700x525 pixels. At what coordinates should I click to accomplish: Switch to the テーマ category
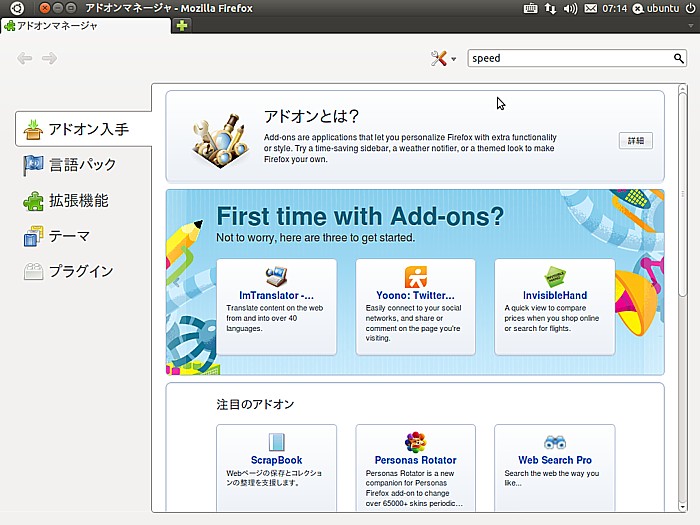pos(83,236)
